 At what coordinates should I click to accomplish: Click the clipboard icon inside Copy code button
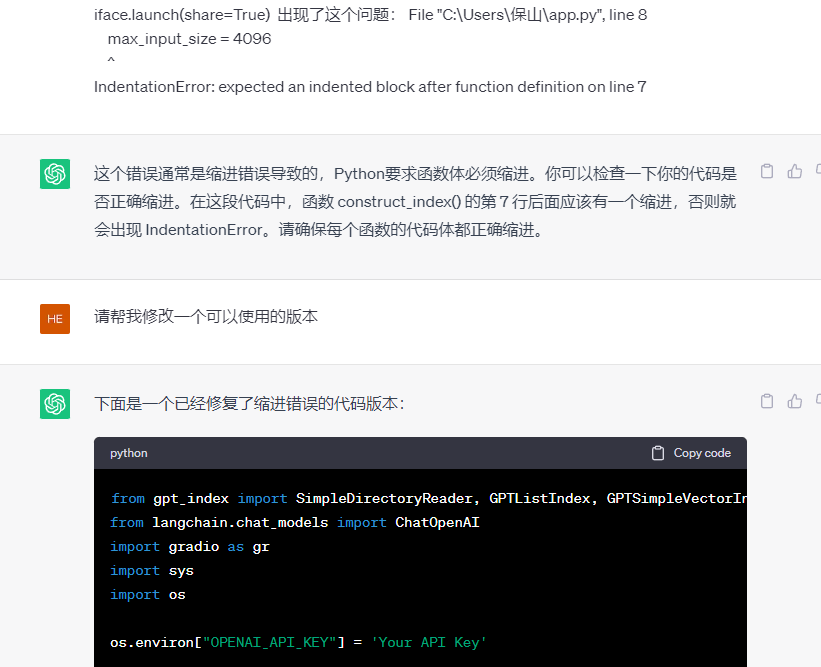pyautogui.click(x=658, y=453)
